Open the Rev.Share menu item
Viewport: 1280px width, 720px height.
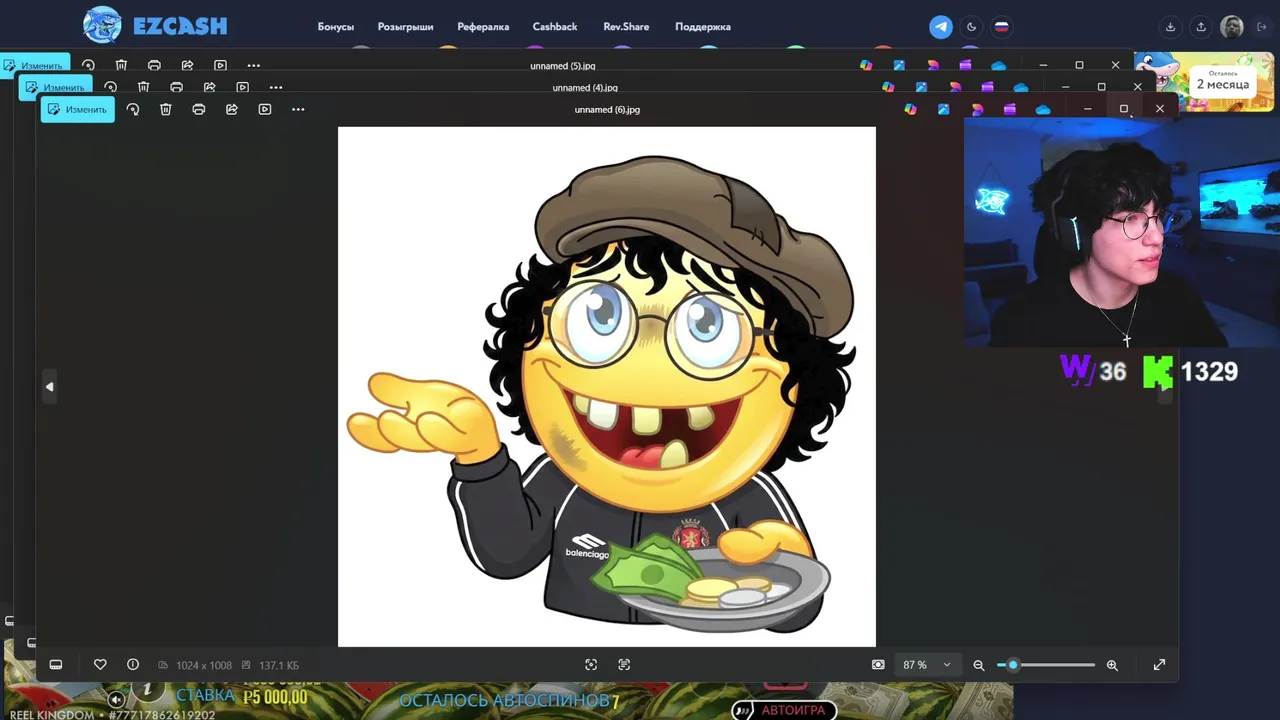coord(626,27)
